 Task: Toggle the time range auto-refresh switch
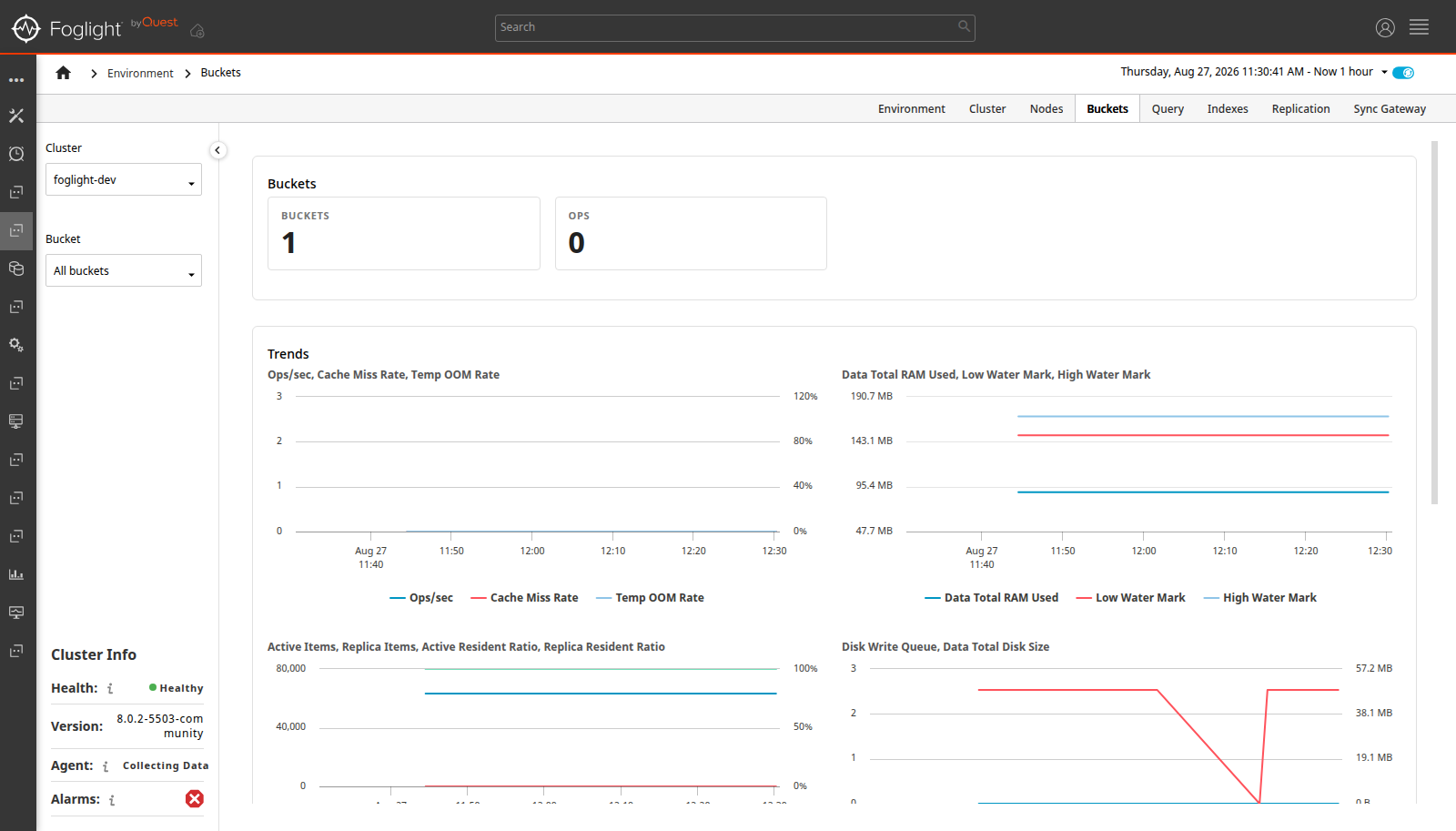[1403, 73]
